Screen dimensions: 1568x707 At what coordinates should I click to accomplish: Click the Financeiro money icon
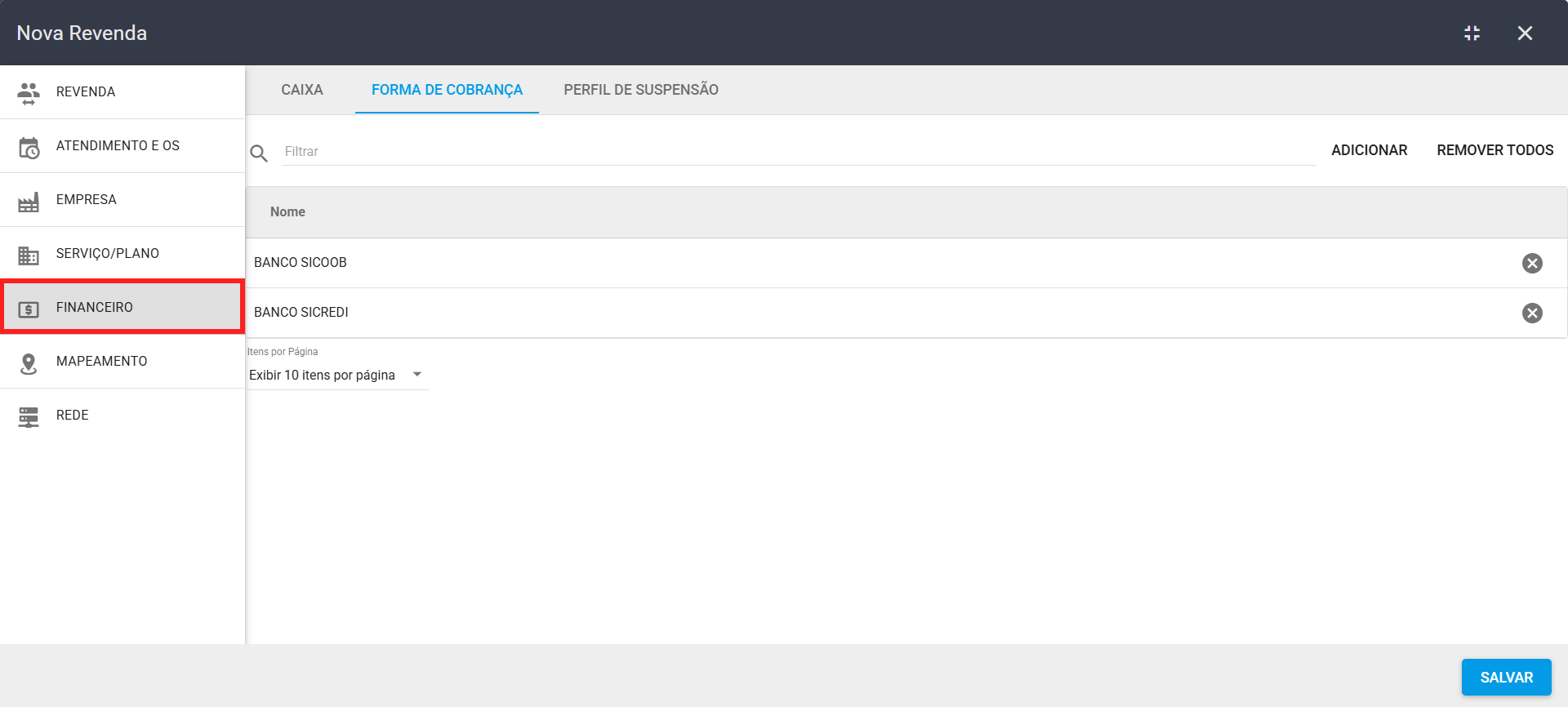pos(29,309)
